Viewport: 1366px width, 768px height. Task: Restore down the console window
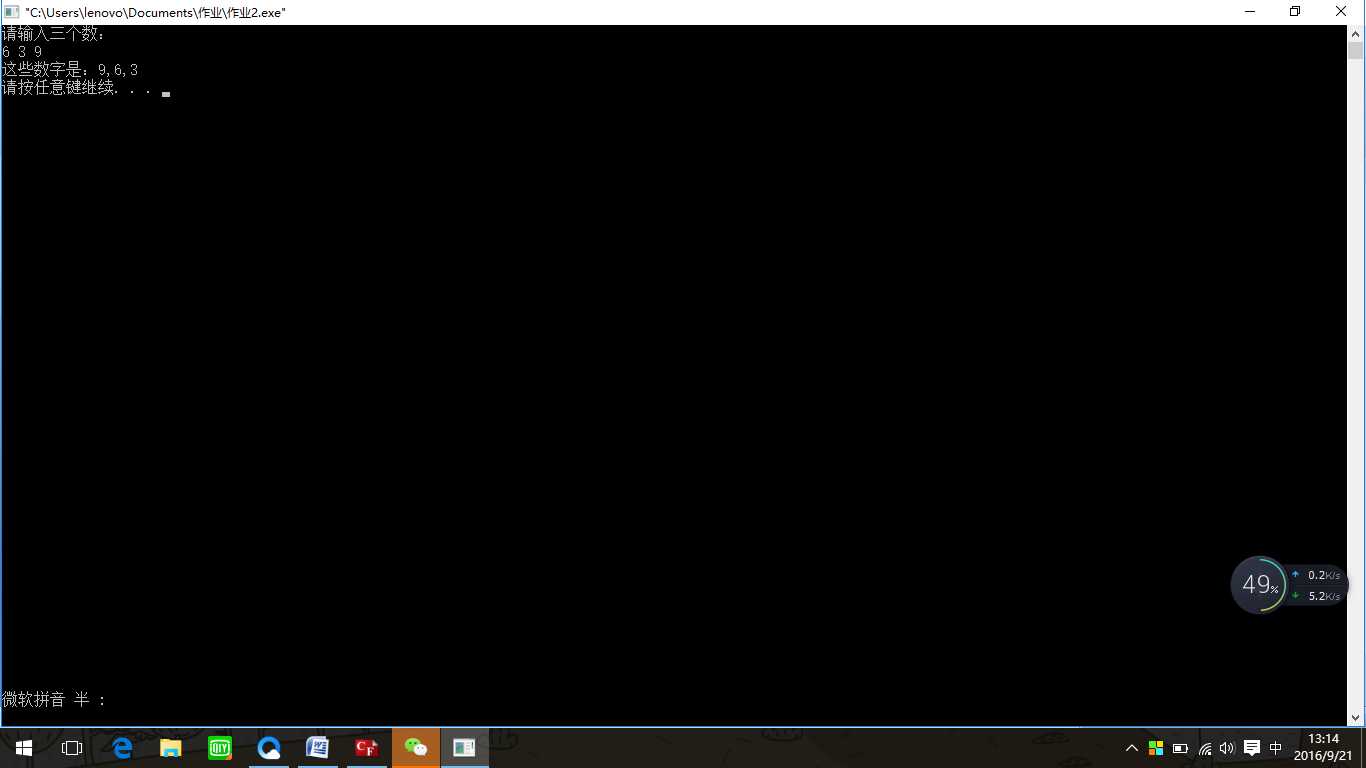click(1295, 12)
